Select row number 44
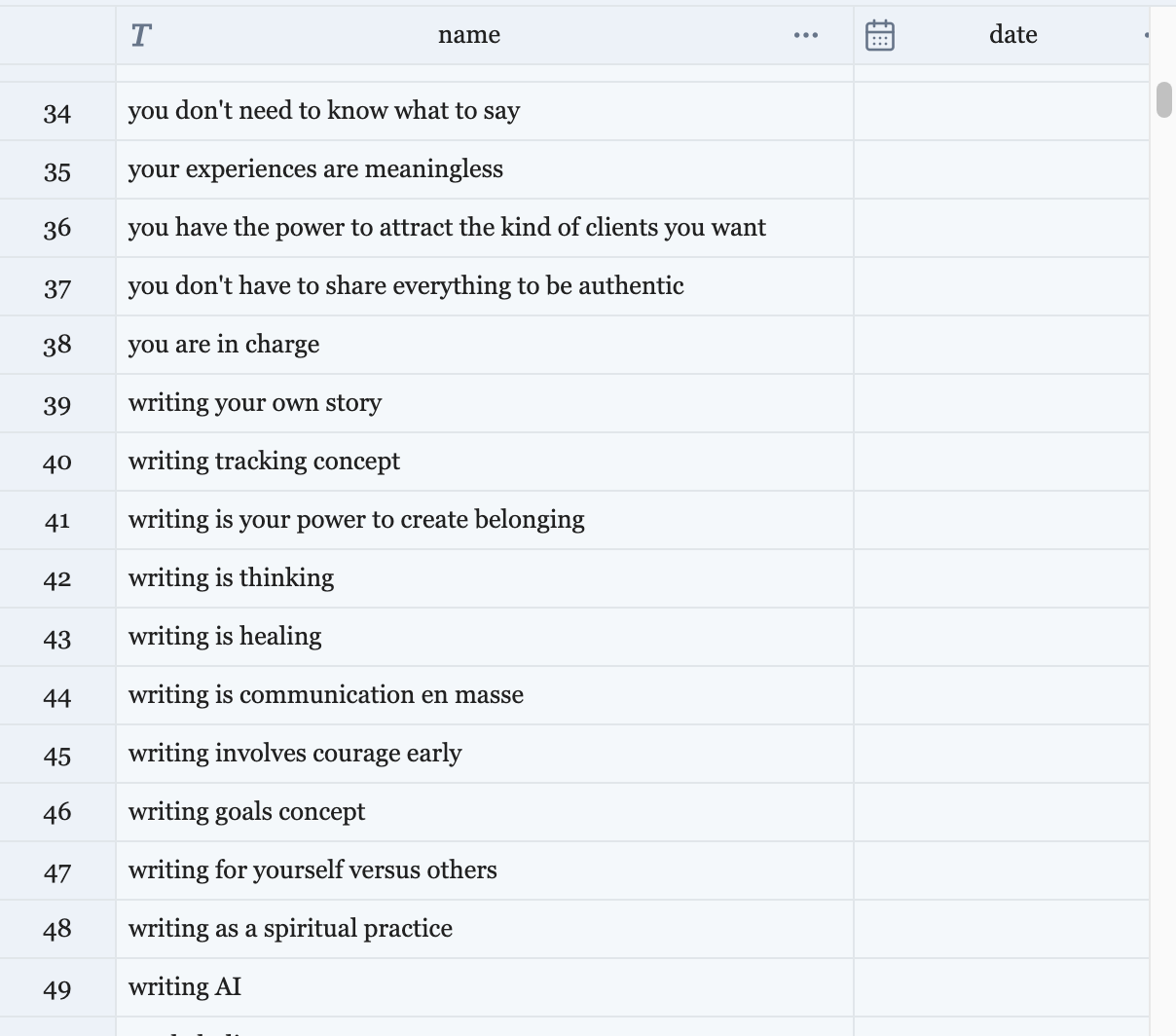 57,697
